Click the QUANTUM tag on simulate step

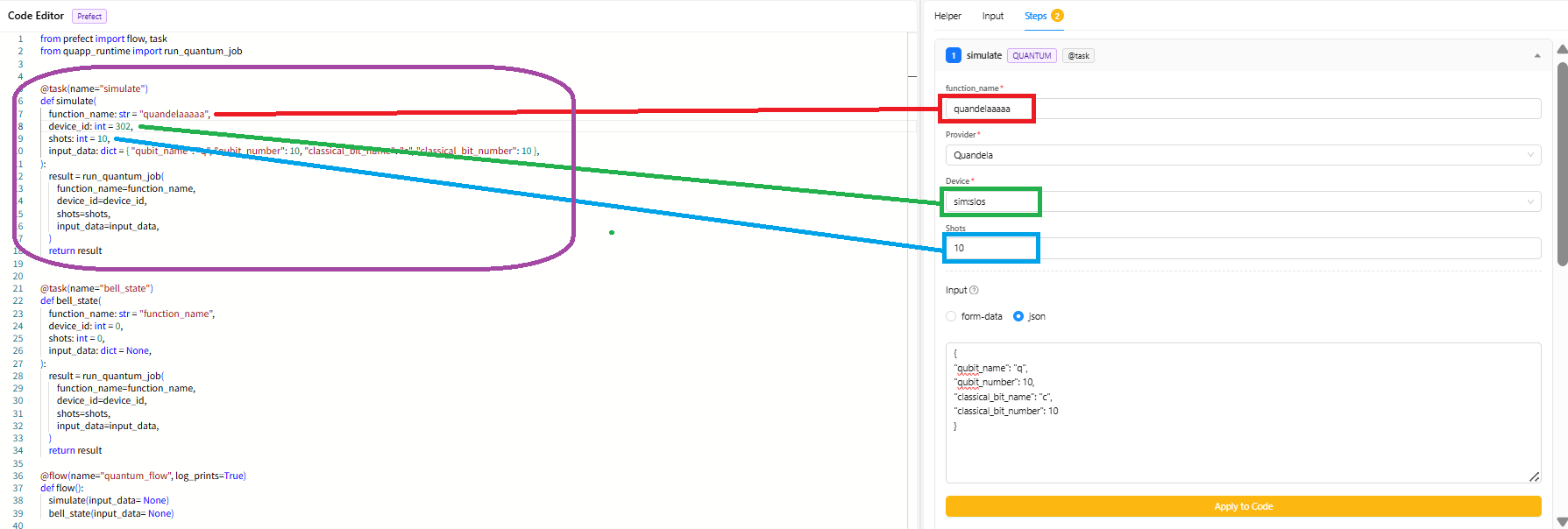tap(1032, 55)
